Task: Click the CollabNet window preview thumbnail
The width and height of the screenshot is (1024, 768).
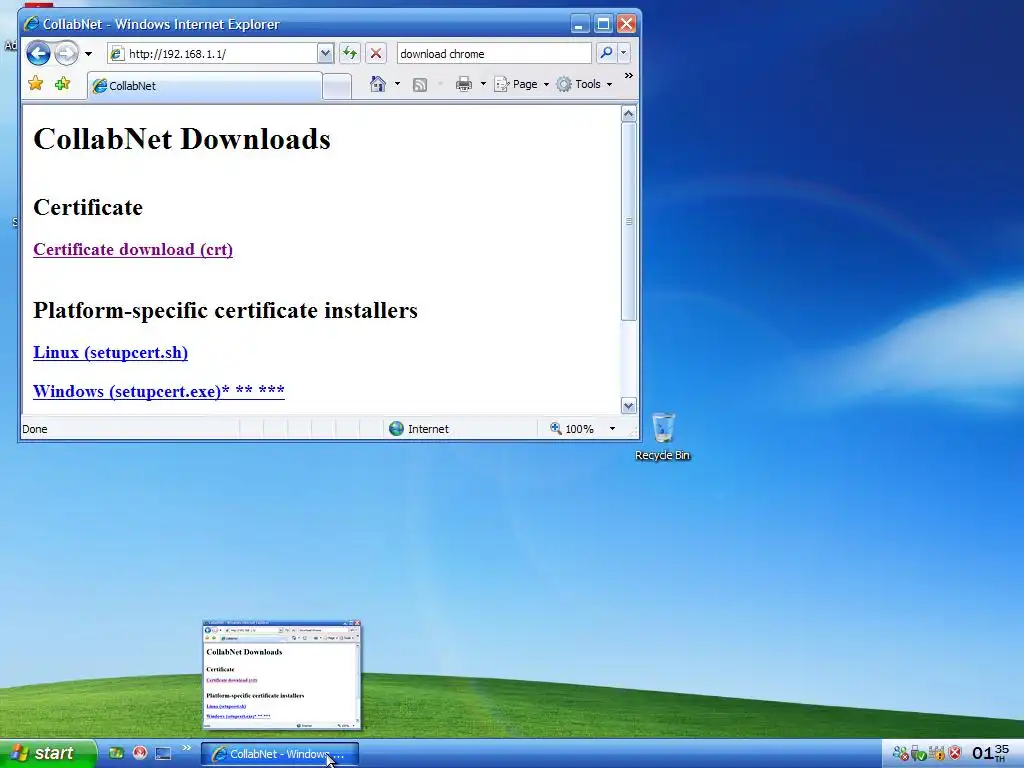Action: (x=281, y=674)
